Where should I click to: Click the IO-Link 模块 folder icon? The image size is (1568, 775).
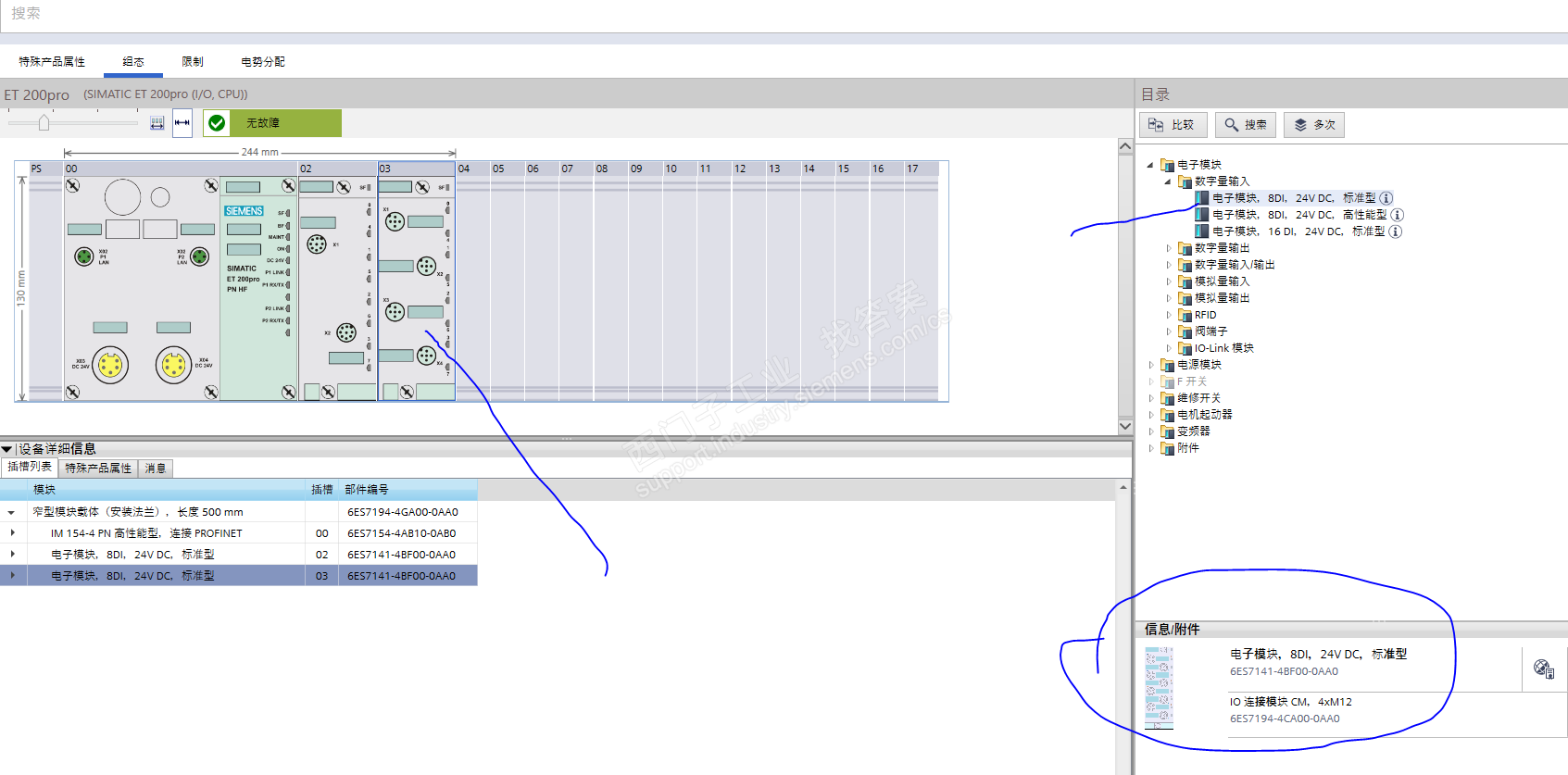click(1185, 348)
